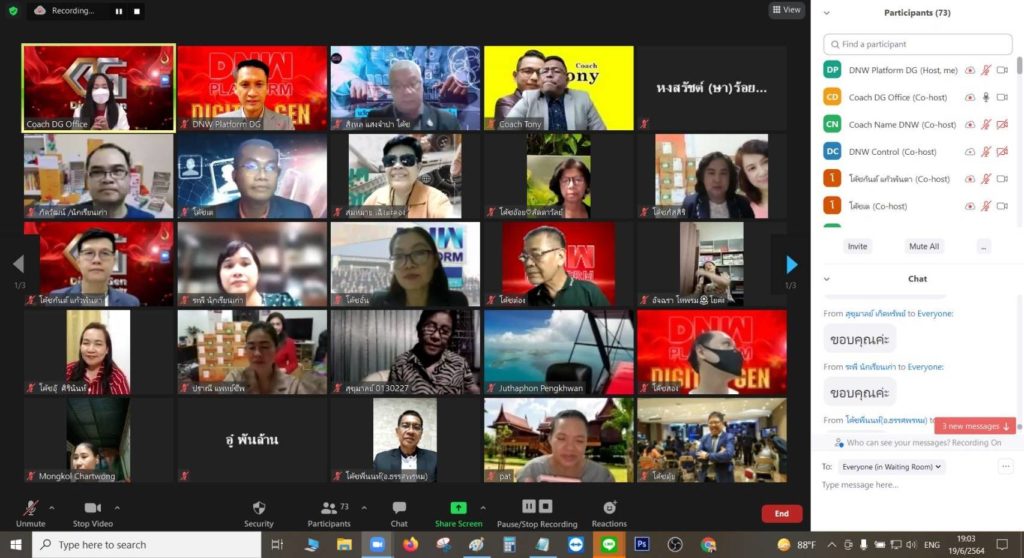
Task: Click recording cloud icon for DNW Control
Action: 970,152
